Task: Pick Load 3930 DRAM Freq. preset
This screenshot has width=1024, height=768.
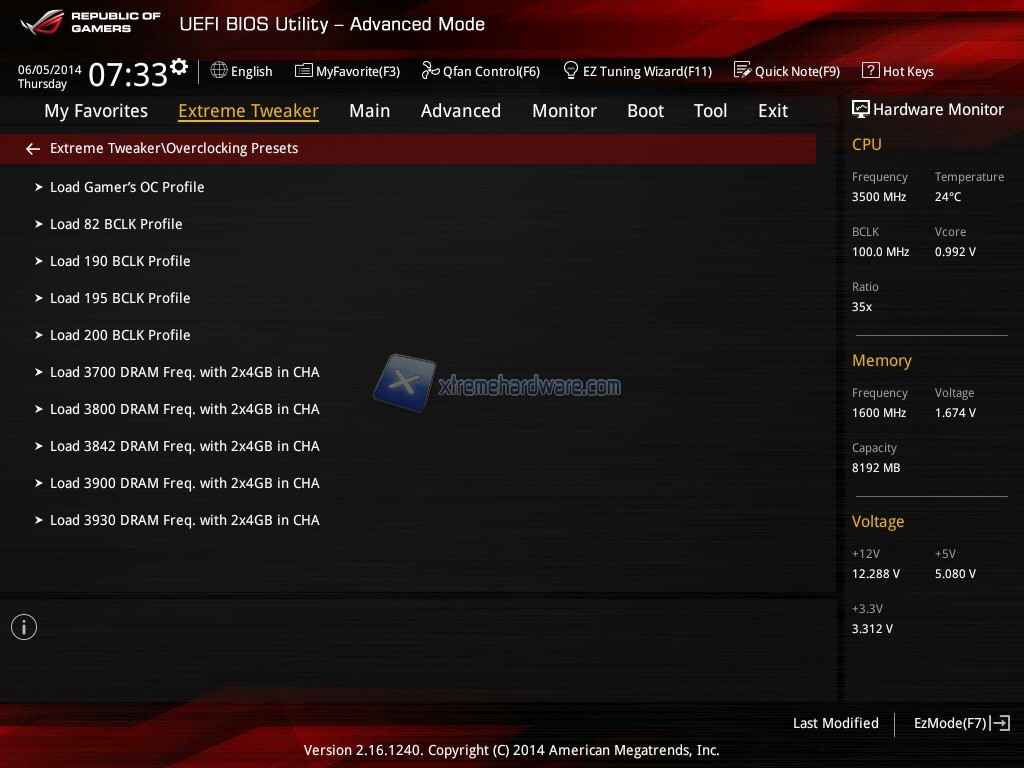Action: tap(184, 520)
